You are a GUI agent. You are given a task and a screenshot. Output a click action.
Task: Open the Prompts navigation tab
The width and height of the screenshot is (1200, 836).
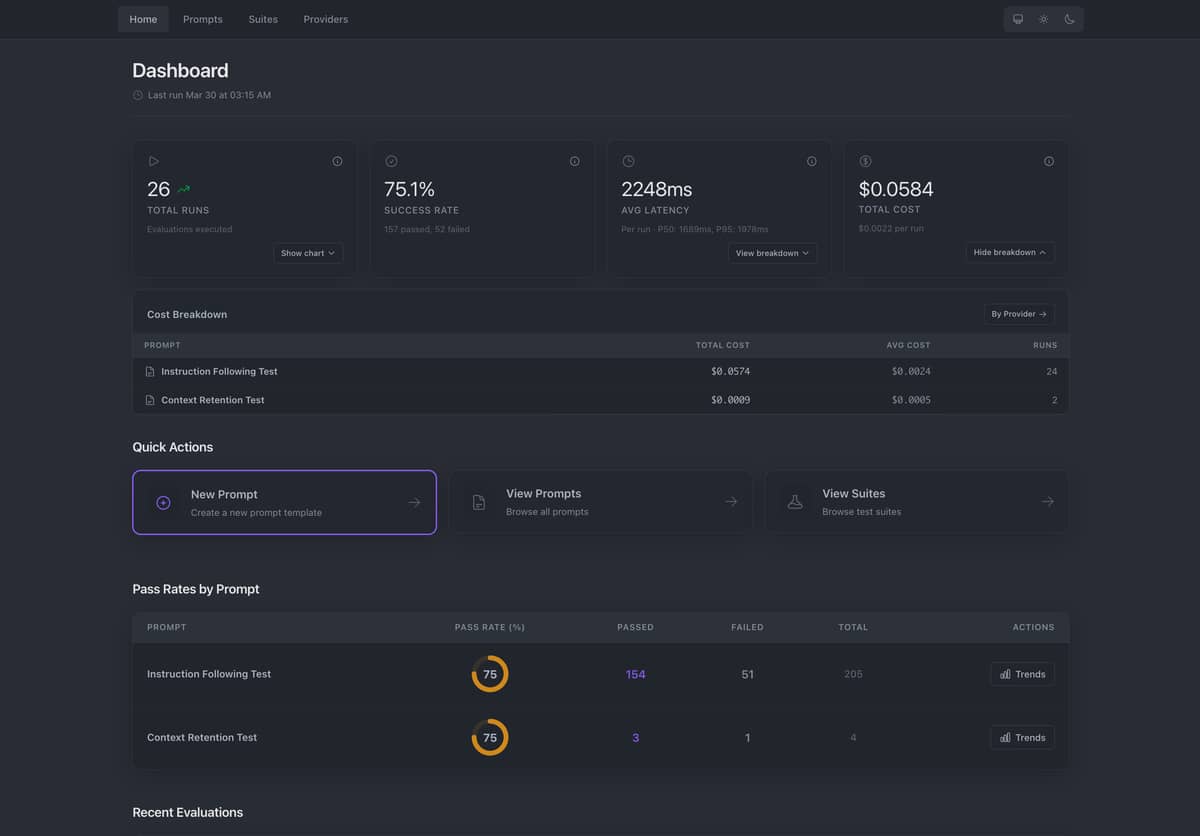click(203, 19)
